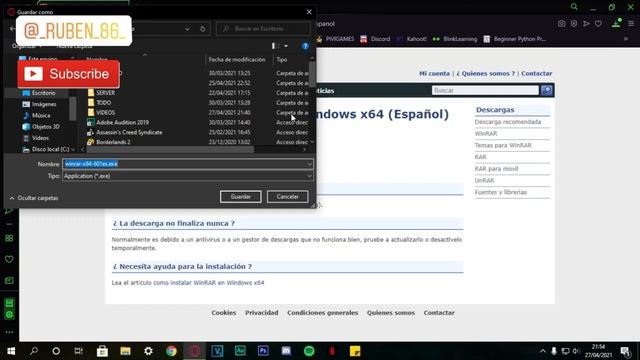Open the easy setup menu icon

(x=631, y=24)
